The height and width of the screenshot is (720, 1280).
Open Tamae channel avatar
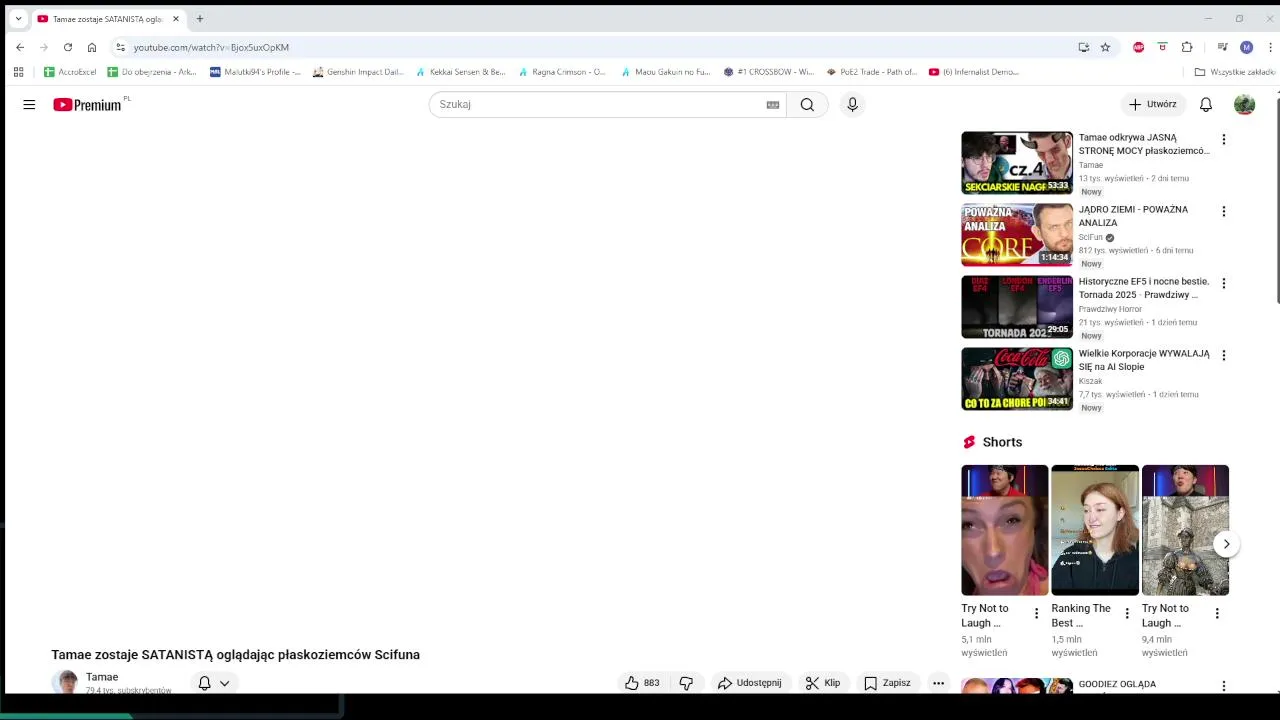coord(67,683)
